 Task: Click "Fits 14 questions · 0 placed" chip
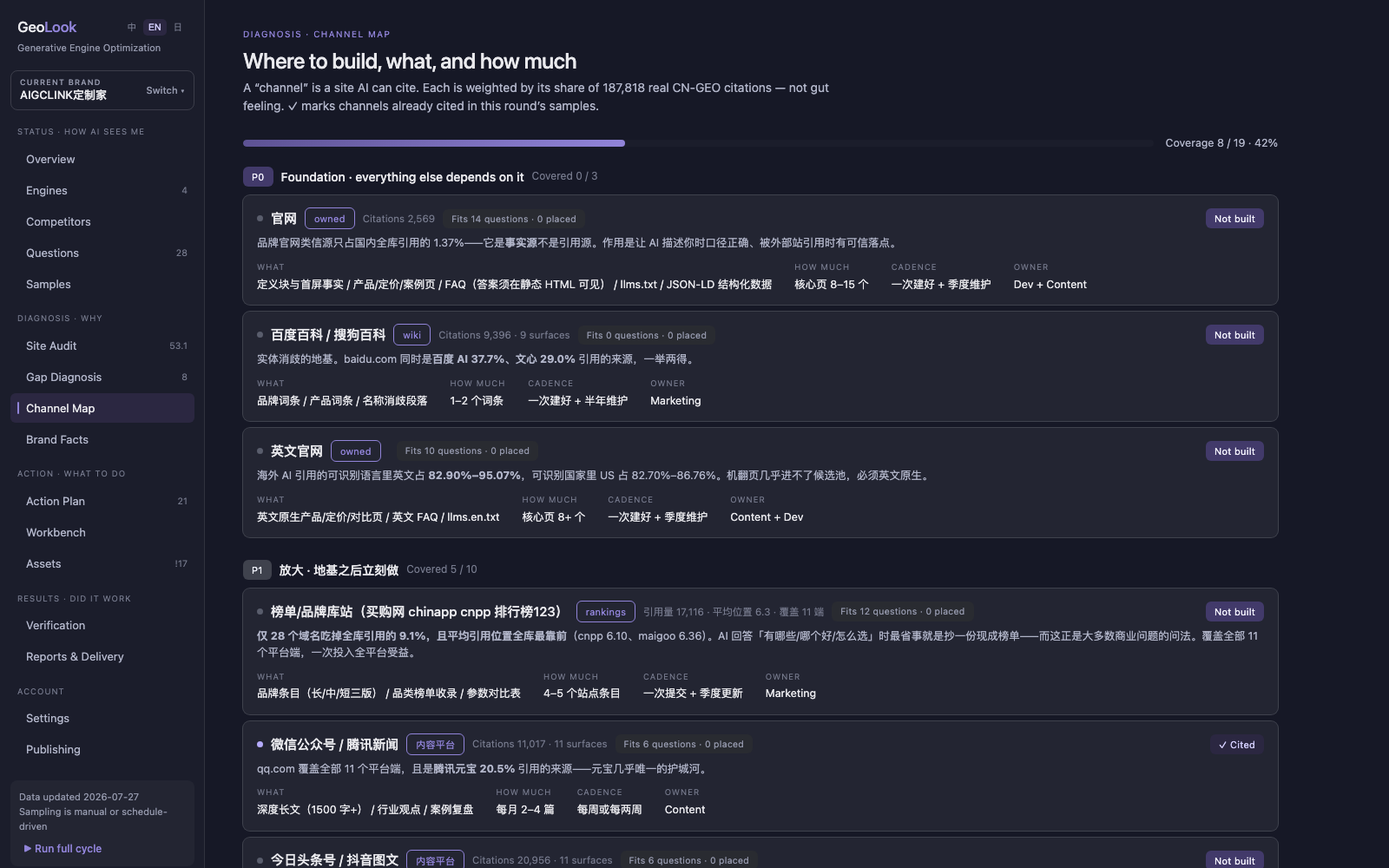coord(514,219)
